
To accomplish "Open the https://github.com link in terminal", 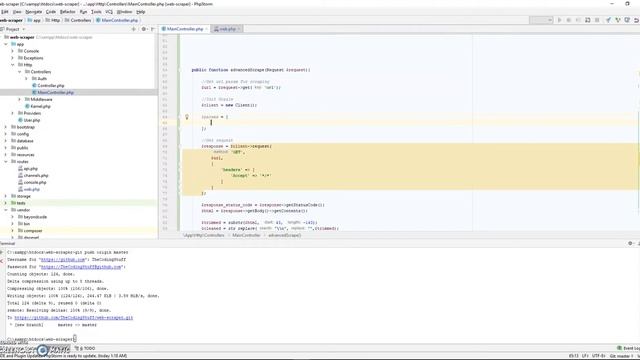I will [x=63, y=260].
